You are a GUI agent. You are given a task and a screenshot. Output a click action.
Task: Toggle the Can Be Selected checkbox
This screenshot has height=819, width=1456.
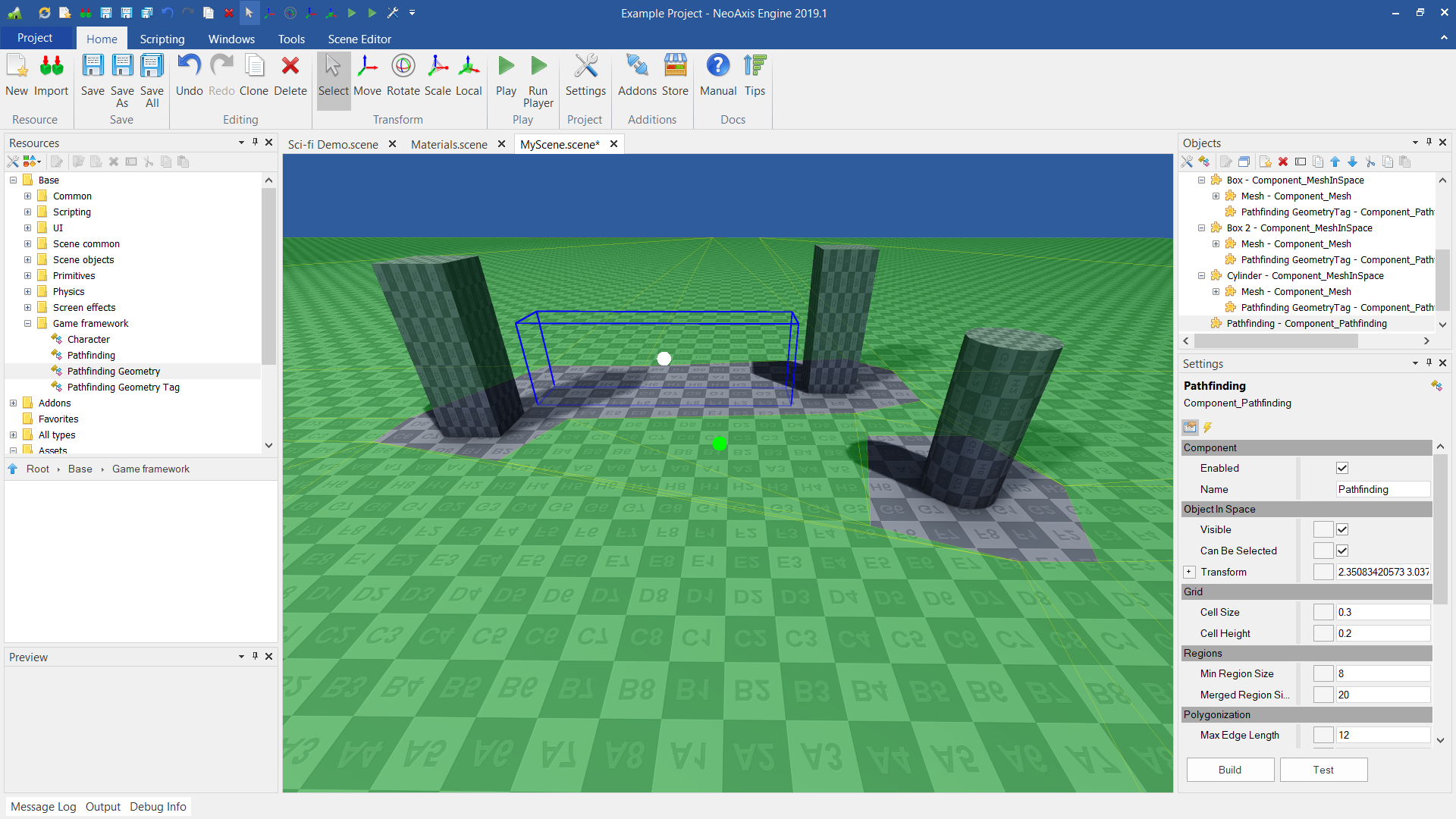[1342, 551]
